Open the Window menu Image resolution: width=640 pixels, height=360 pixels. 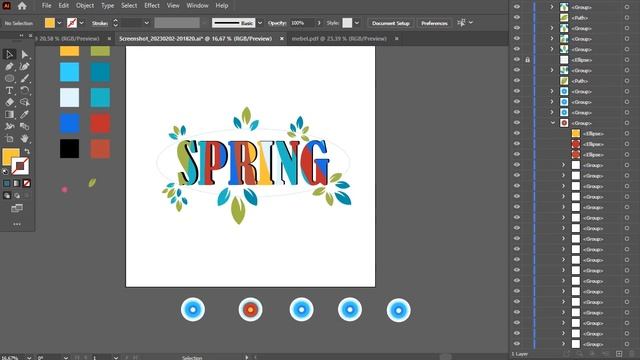(x=197, y=6)
